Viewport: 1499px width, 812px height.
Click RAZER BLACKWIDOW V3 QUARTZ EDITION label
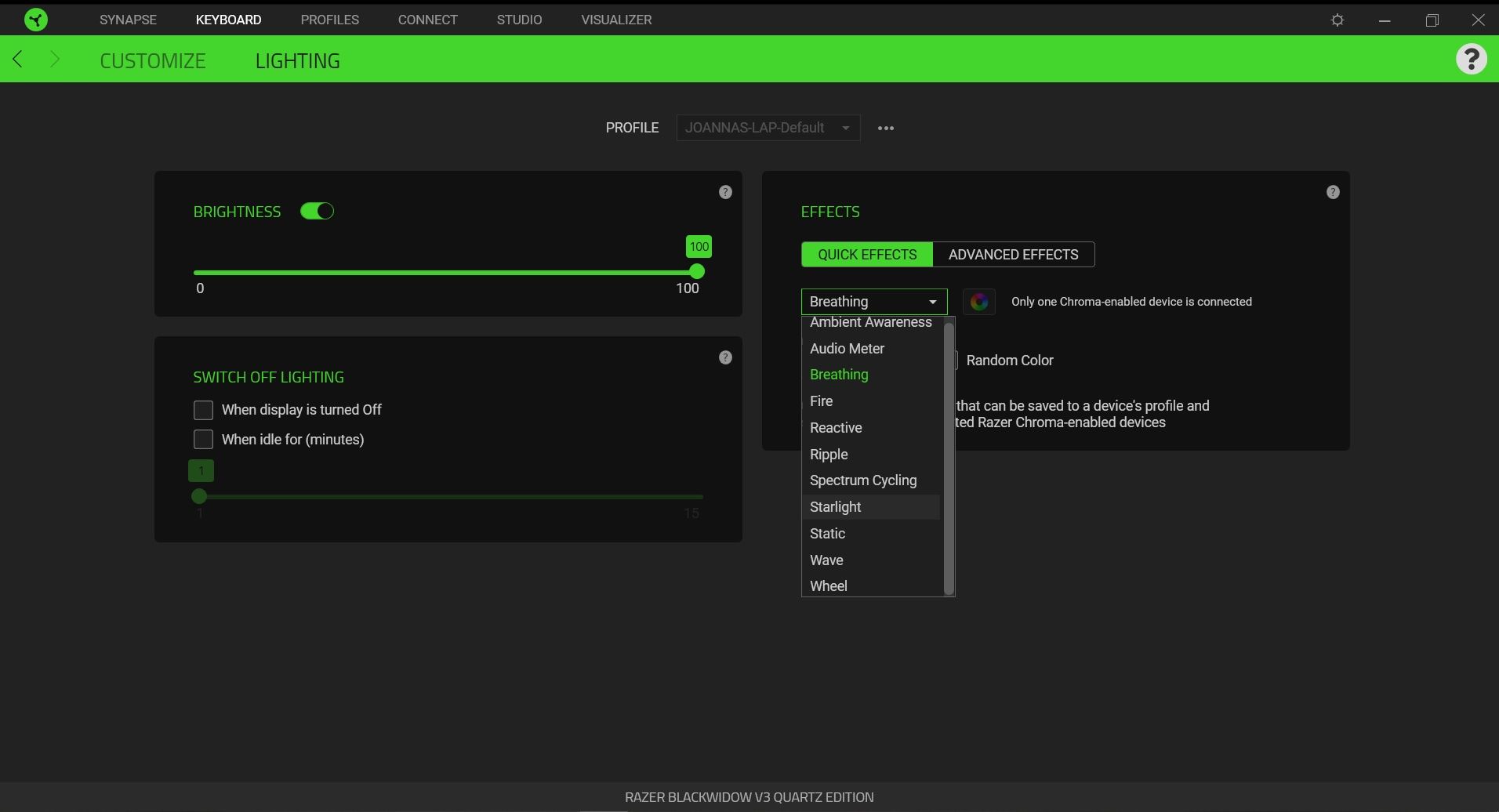coord(749,797)
